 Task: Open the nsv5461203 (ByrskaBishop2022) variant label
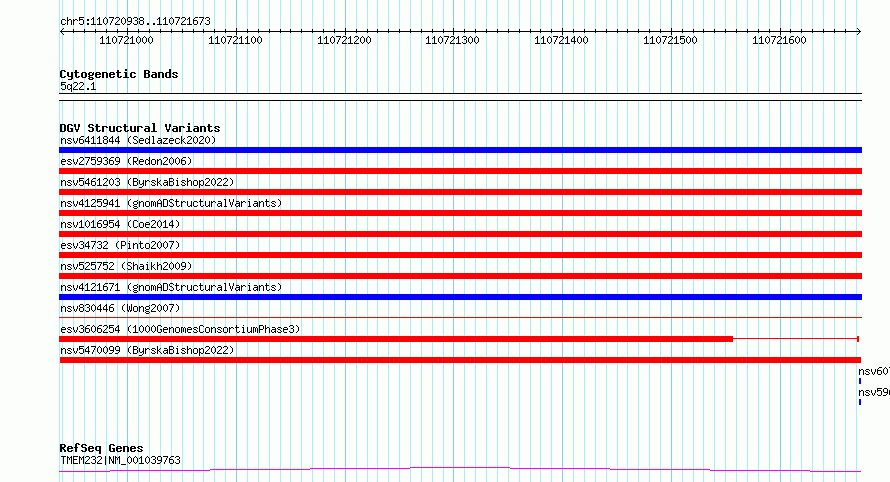(x=147, y=182)
